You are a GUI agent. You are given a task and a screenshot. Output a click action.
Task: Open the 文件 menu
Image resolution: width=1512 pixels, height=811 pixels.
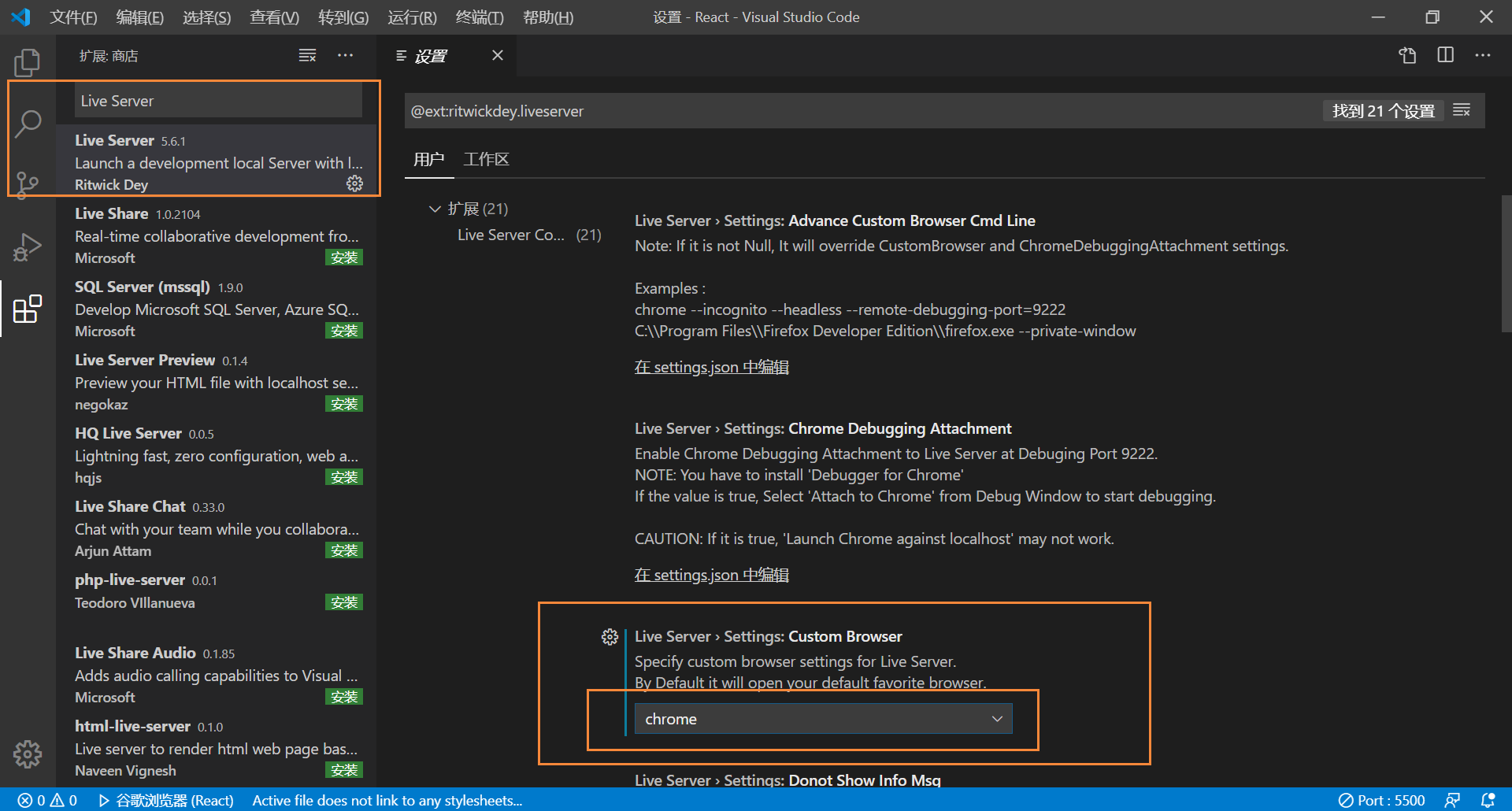73,17
